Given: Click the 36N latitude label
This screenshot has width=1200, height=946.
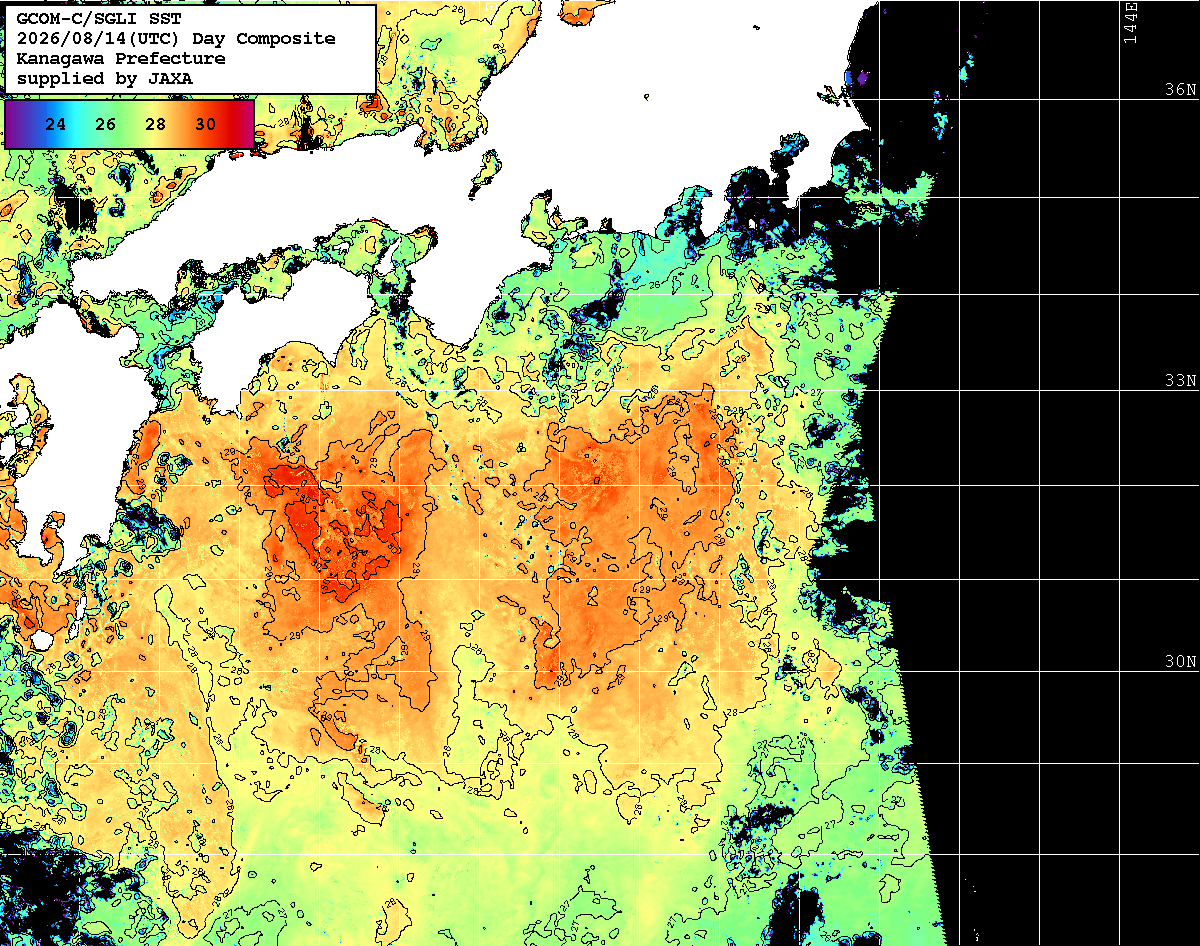Looking at the screenshot, I should [1180, 89].
